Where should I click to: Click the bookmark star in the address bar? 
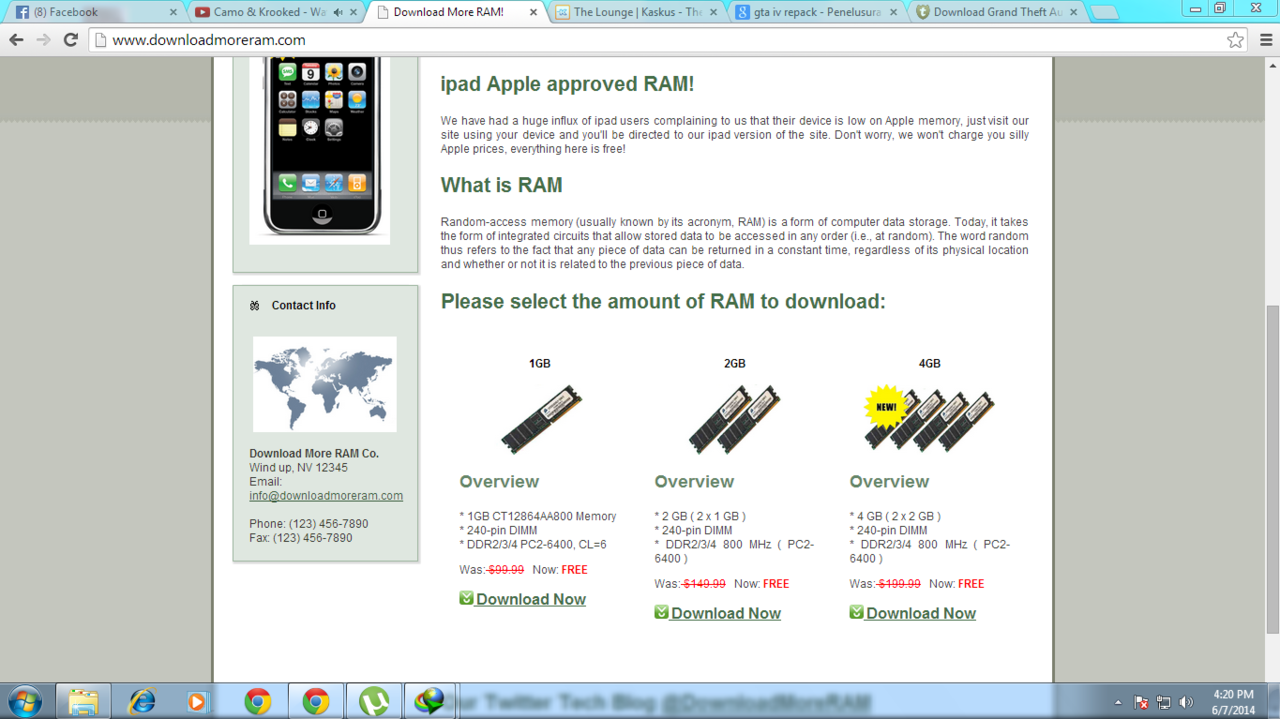[x=1235, y=41]
